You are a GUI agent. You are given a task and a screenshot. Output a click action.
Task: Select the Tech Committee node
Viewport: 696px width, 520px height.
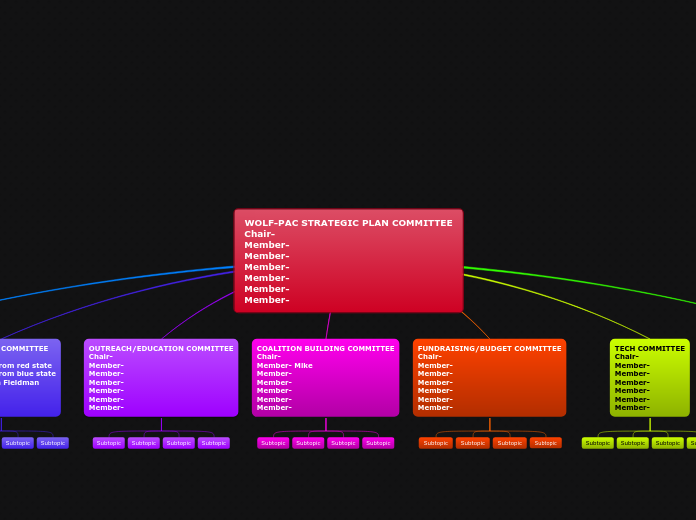coord(650,378)
